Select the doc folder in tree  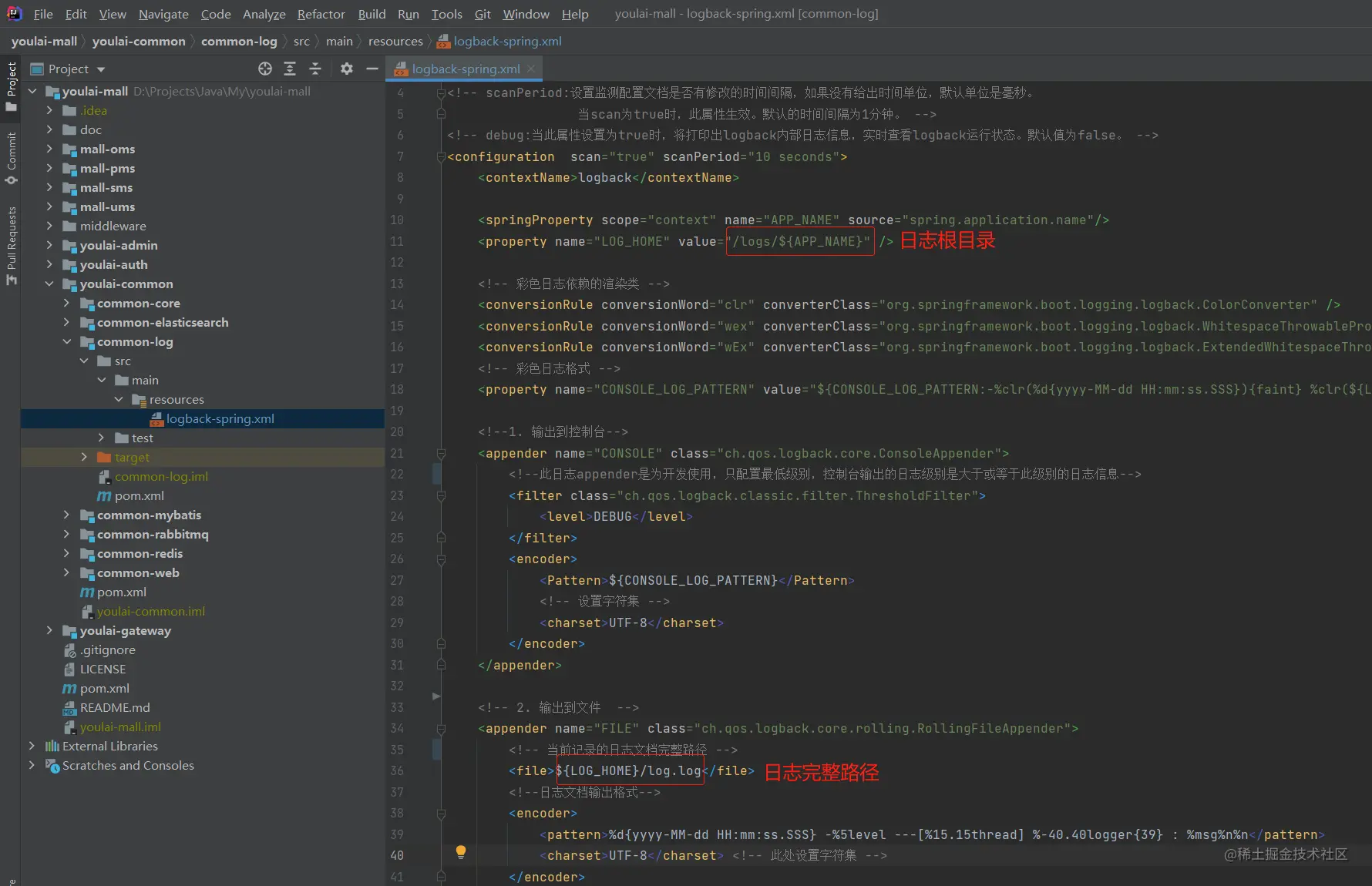point(91,129)
